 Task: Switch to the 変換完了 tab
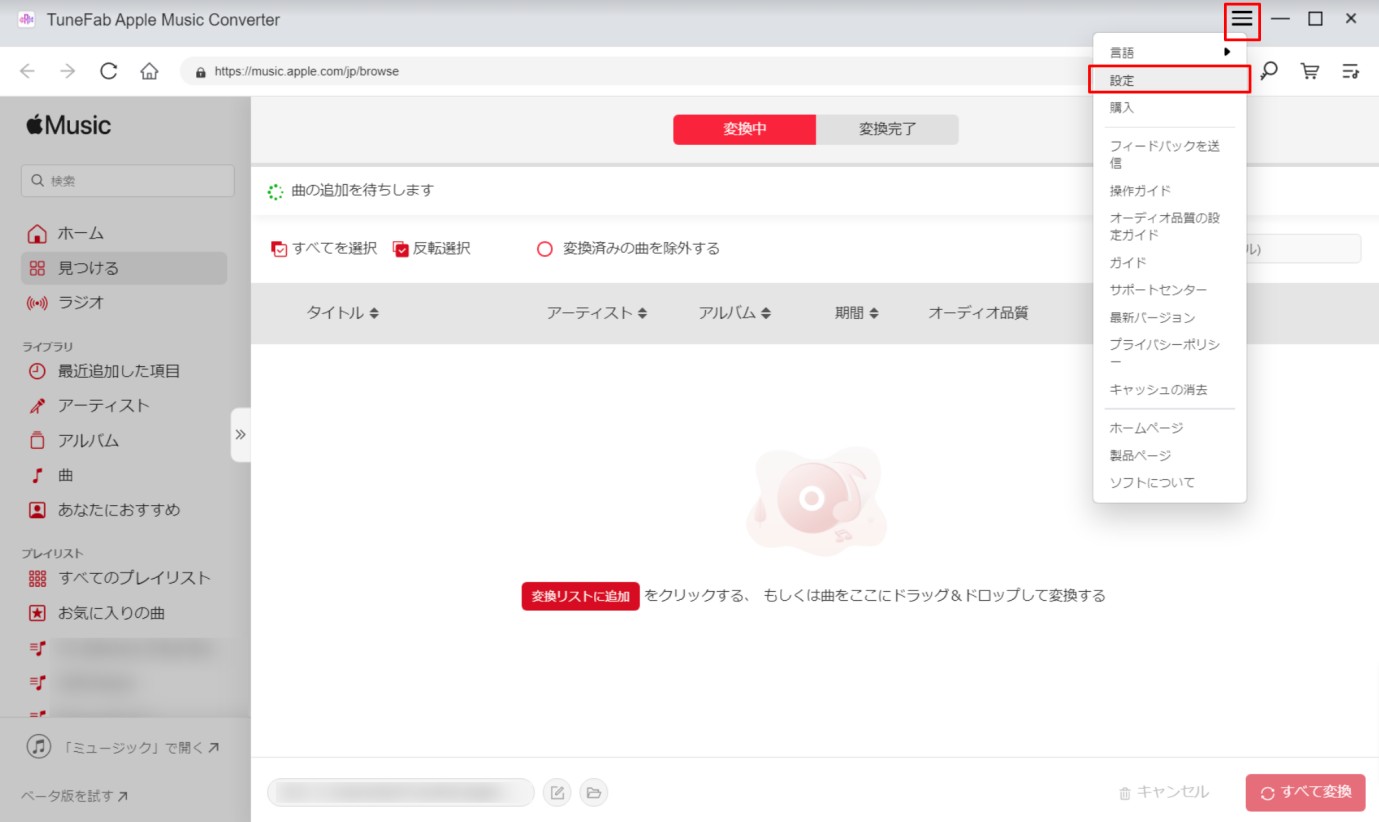click(x=887, y=129)
